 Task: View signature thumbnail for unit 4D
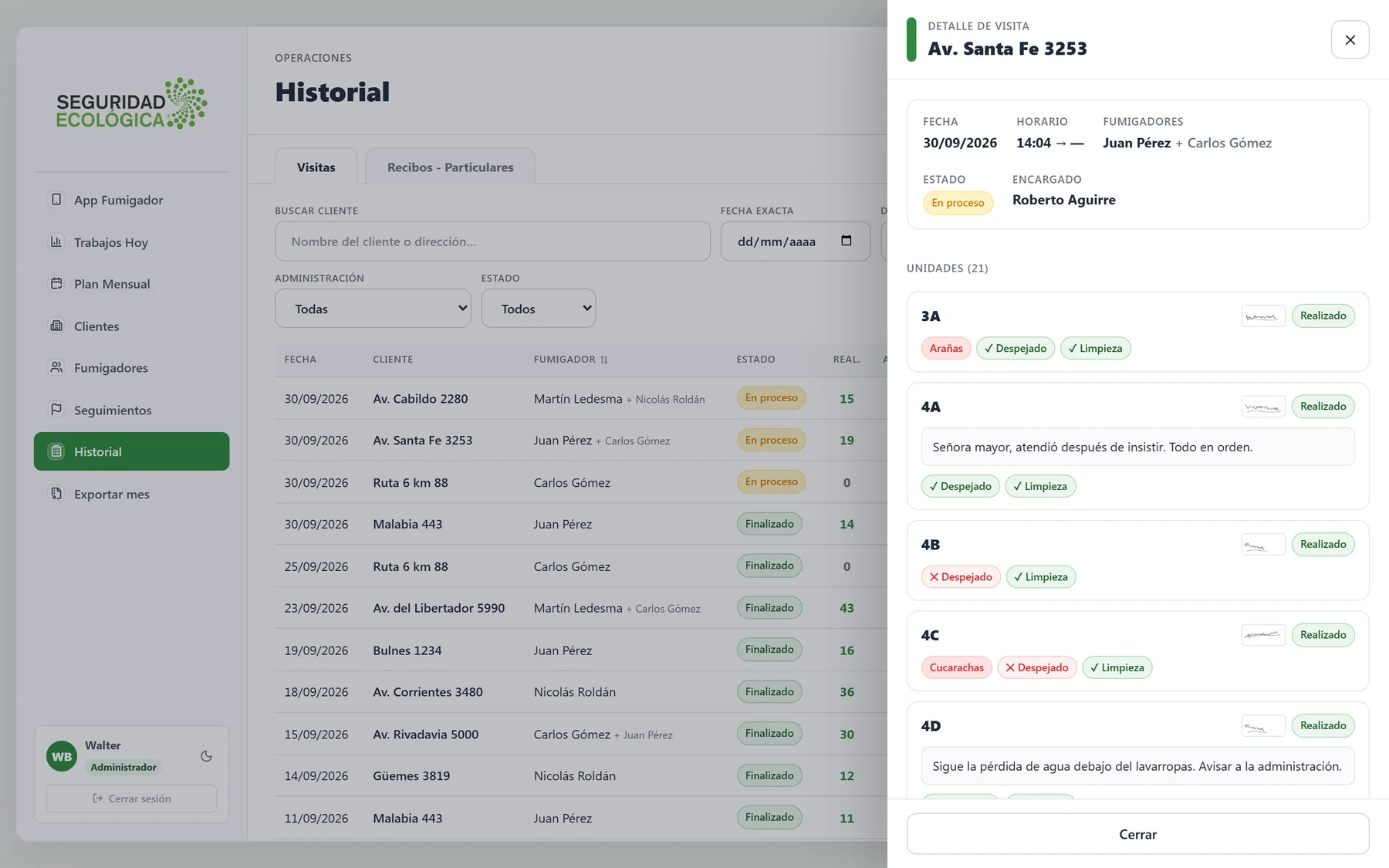point(1263,726)
